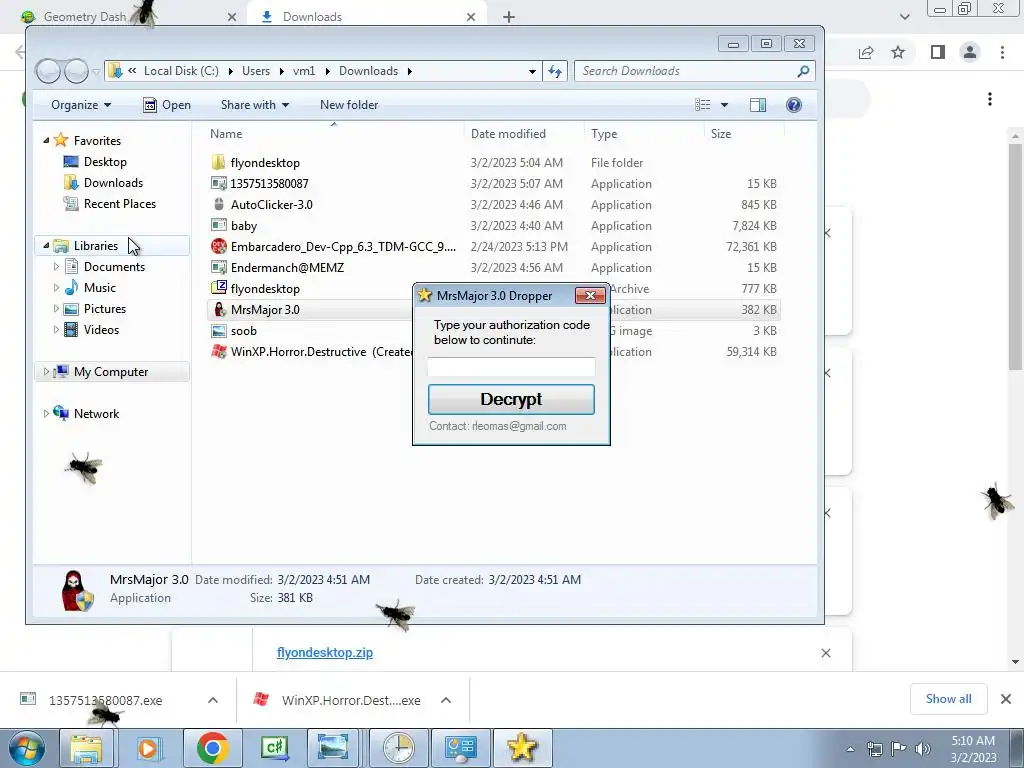Open the Chrome three-dot menu
The height and width of the screenshot is (768, 1024).
coord(1002,52)
